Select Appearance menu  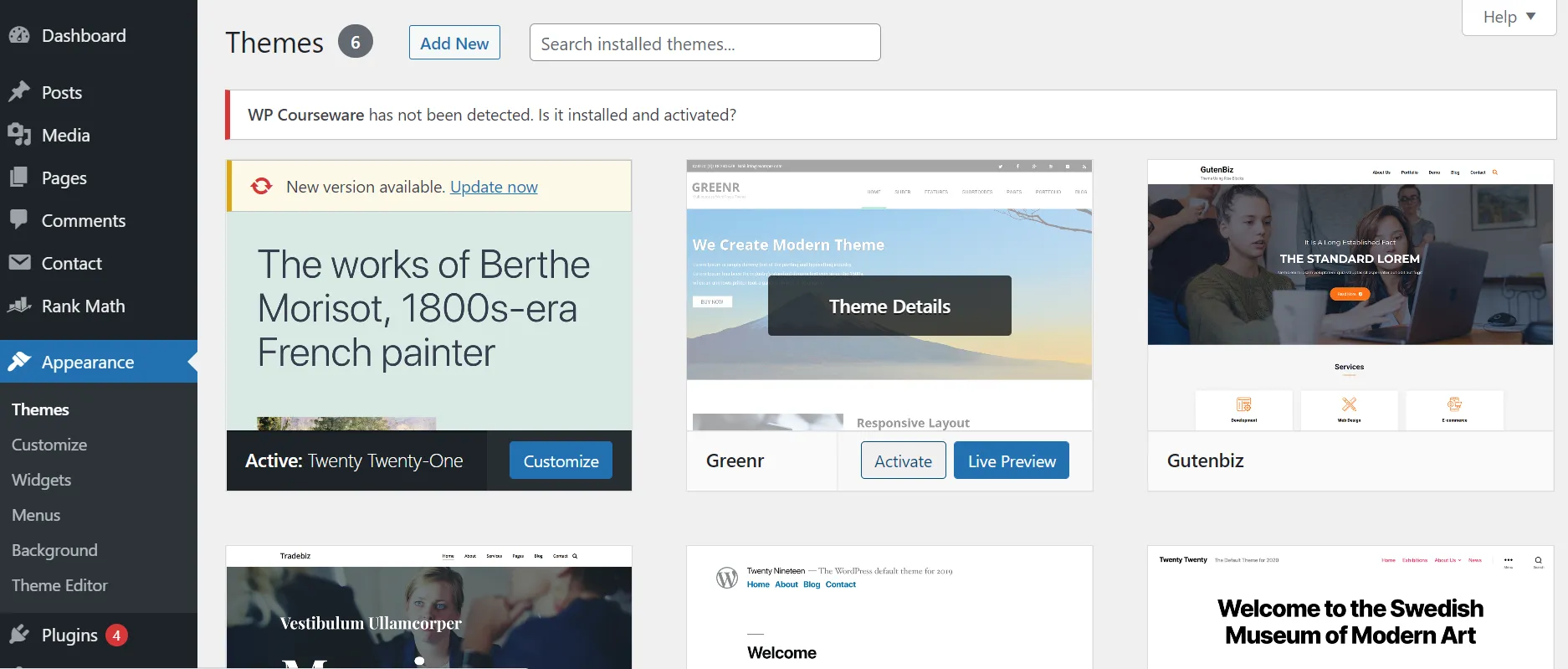click(99, 362)
